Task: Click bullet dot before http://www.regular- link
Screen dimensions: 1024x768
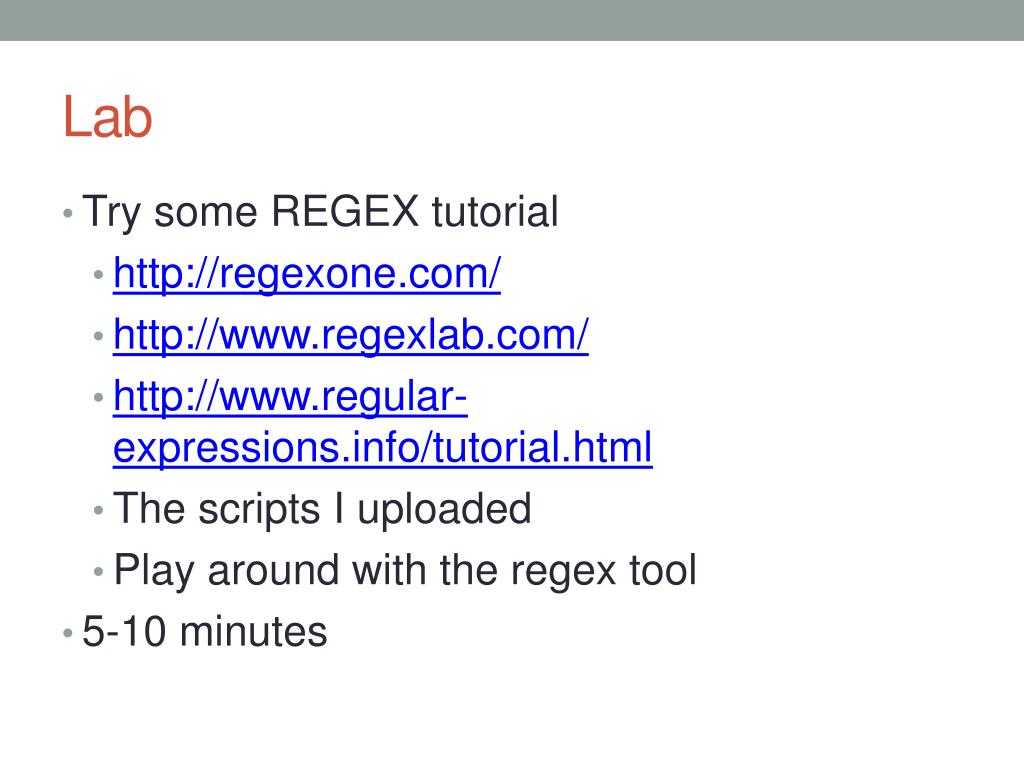Action: pyautogui.click(x=99, y=397)
